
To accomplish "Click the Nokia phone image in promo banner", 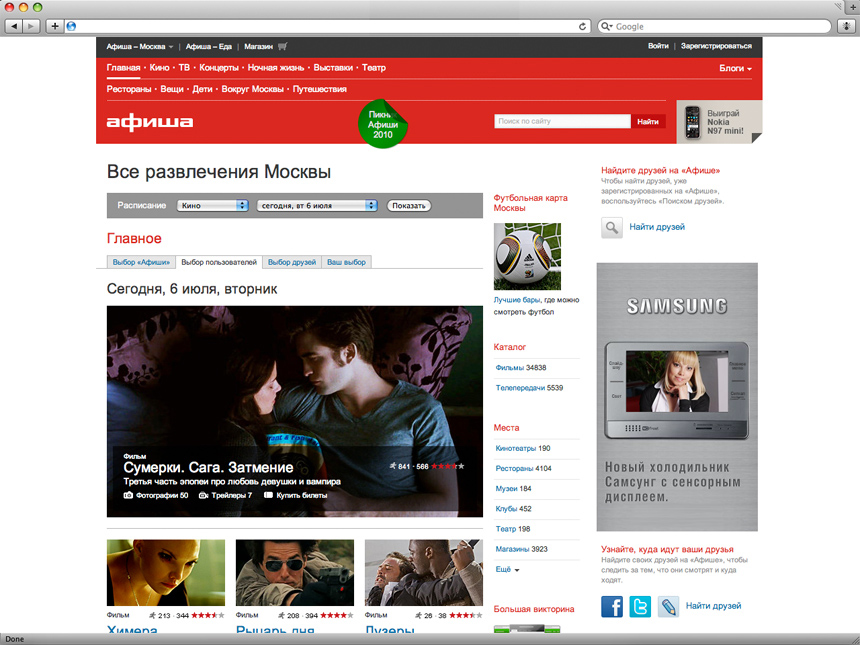I will coord(693,122).
